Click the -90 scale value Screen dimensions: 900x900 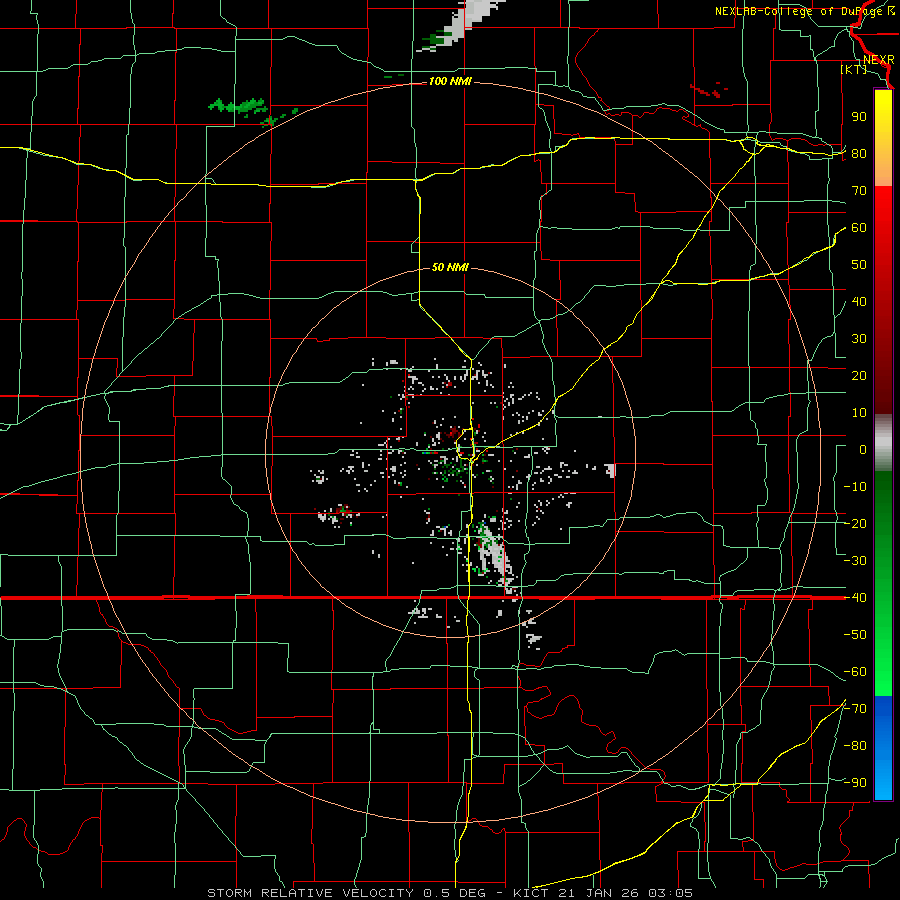tap(855, 783)
